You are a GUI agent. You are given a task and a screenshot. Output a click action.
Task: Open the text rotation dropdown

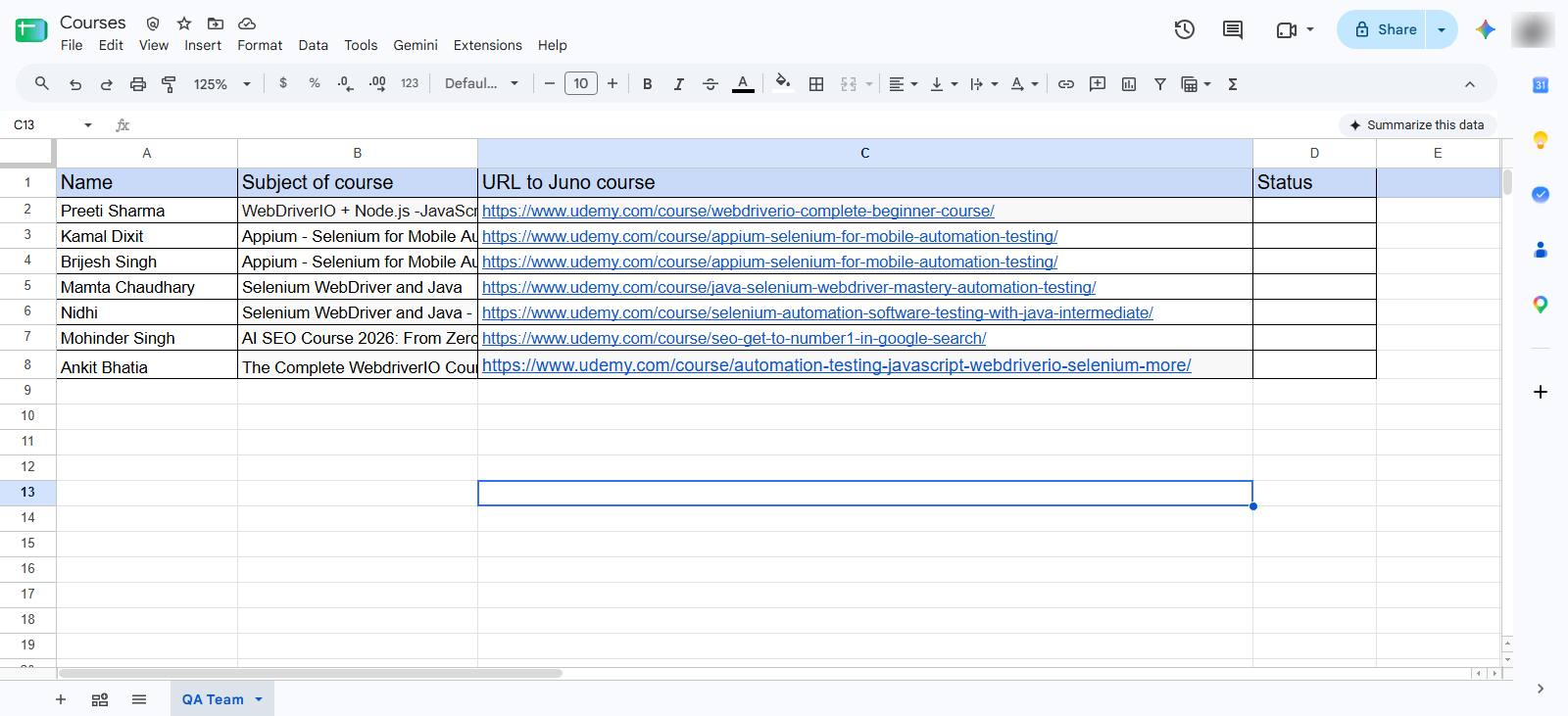tap(1023, 84)
